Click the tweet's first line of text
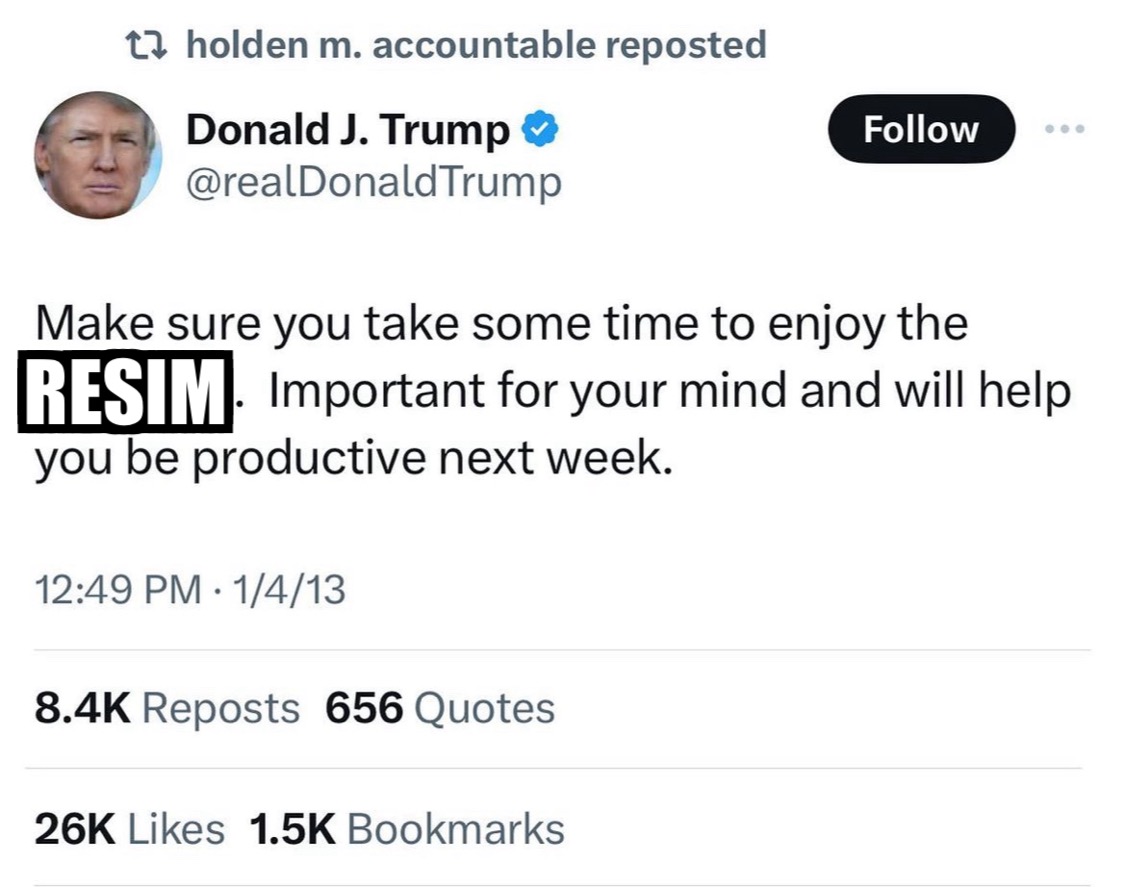 pos(502,325)
